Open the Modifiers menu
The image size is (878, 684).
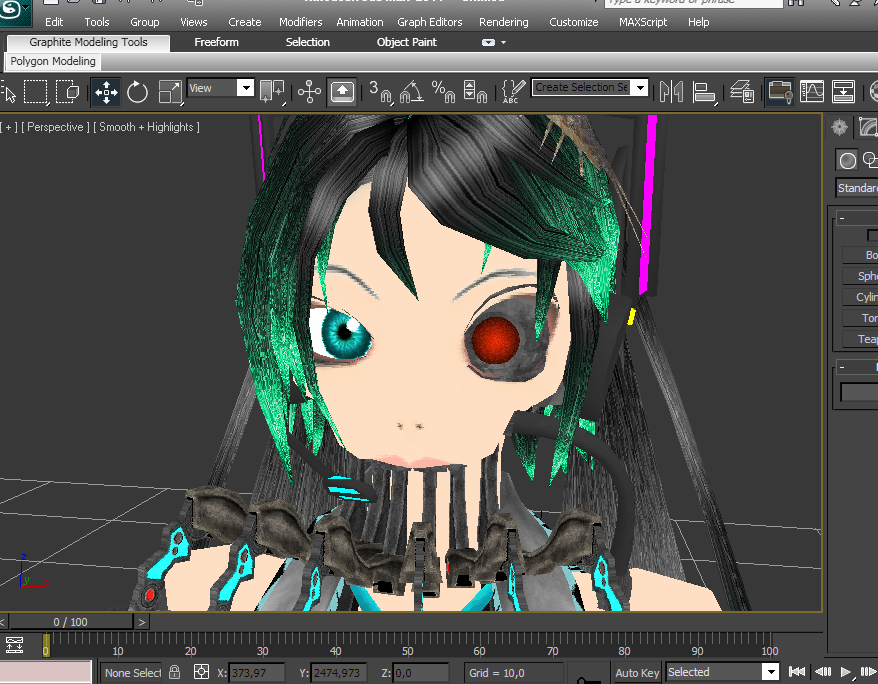[301, 22]
